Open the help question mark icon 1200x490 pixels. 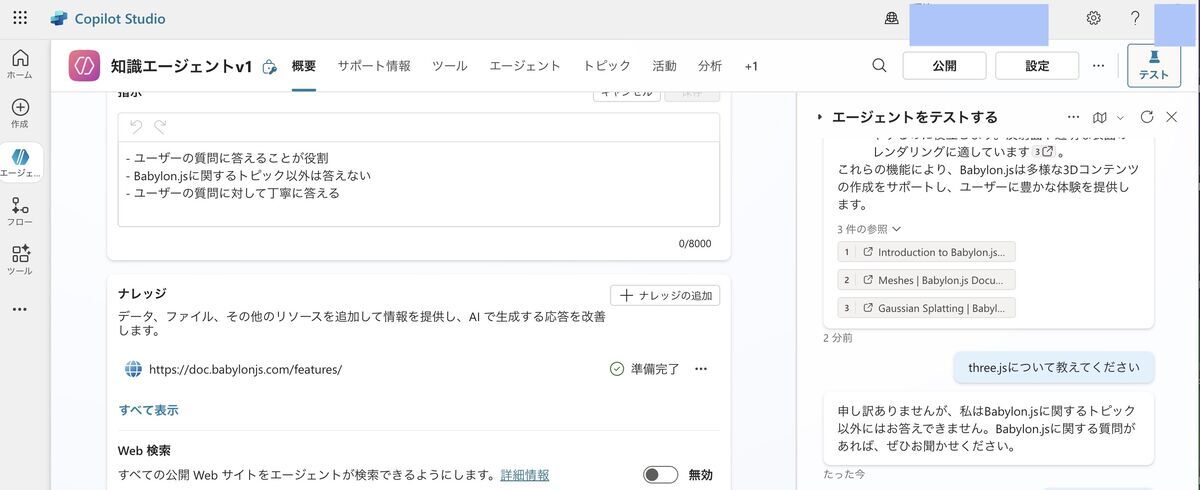pyautogui.click(x=1135, y=18)
